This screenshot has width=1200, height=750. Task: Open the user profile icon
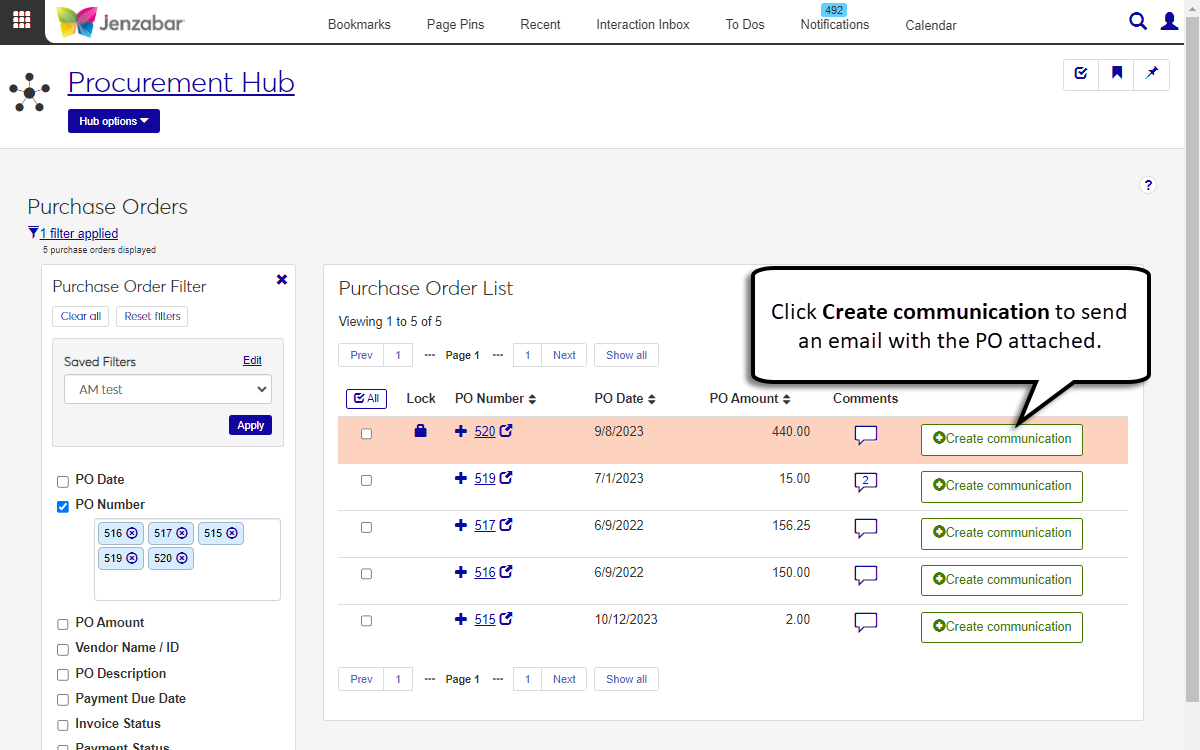click(x=1169, y=21)
